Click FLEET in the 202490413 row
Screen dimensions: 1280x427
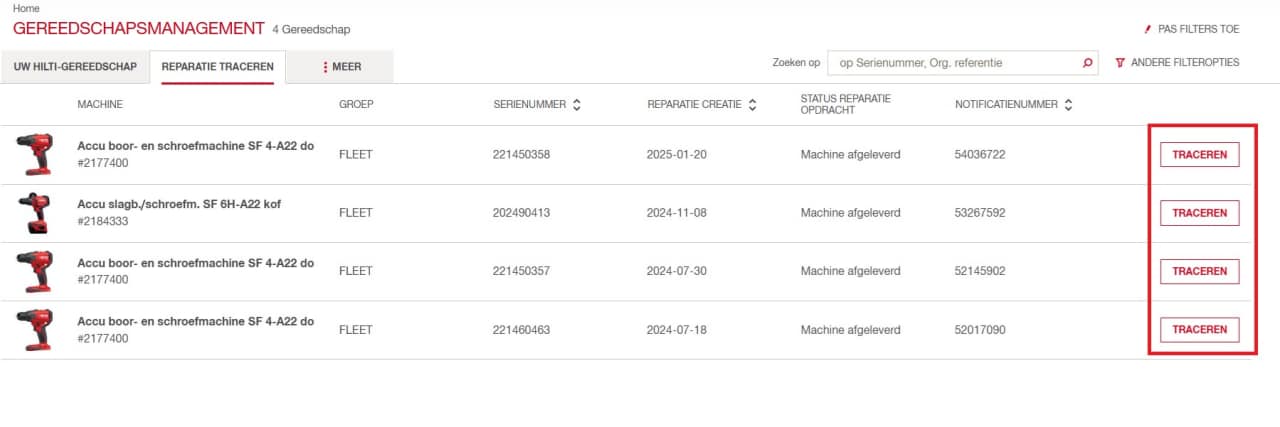[356, 213]
